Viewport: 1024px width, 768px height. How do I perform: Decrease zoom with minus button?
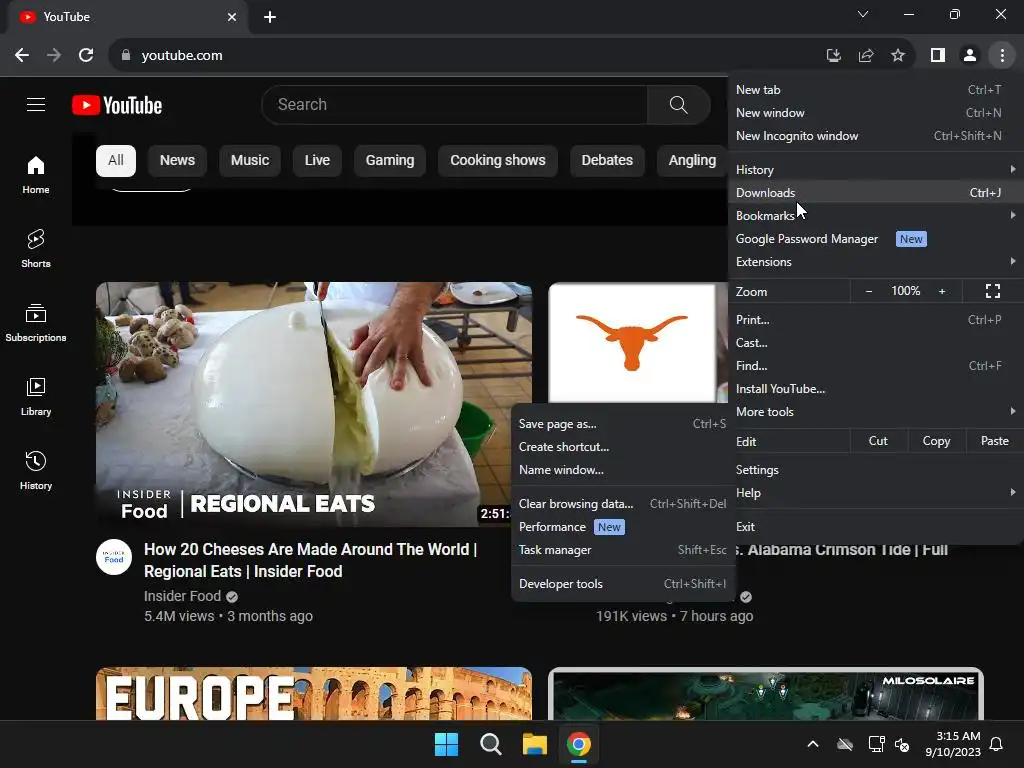pyautogui.click(x=869, y=291)
